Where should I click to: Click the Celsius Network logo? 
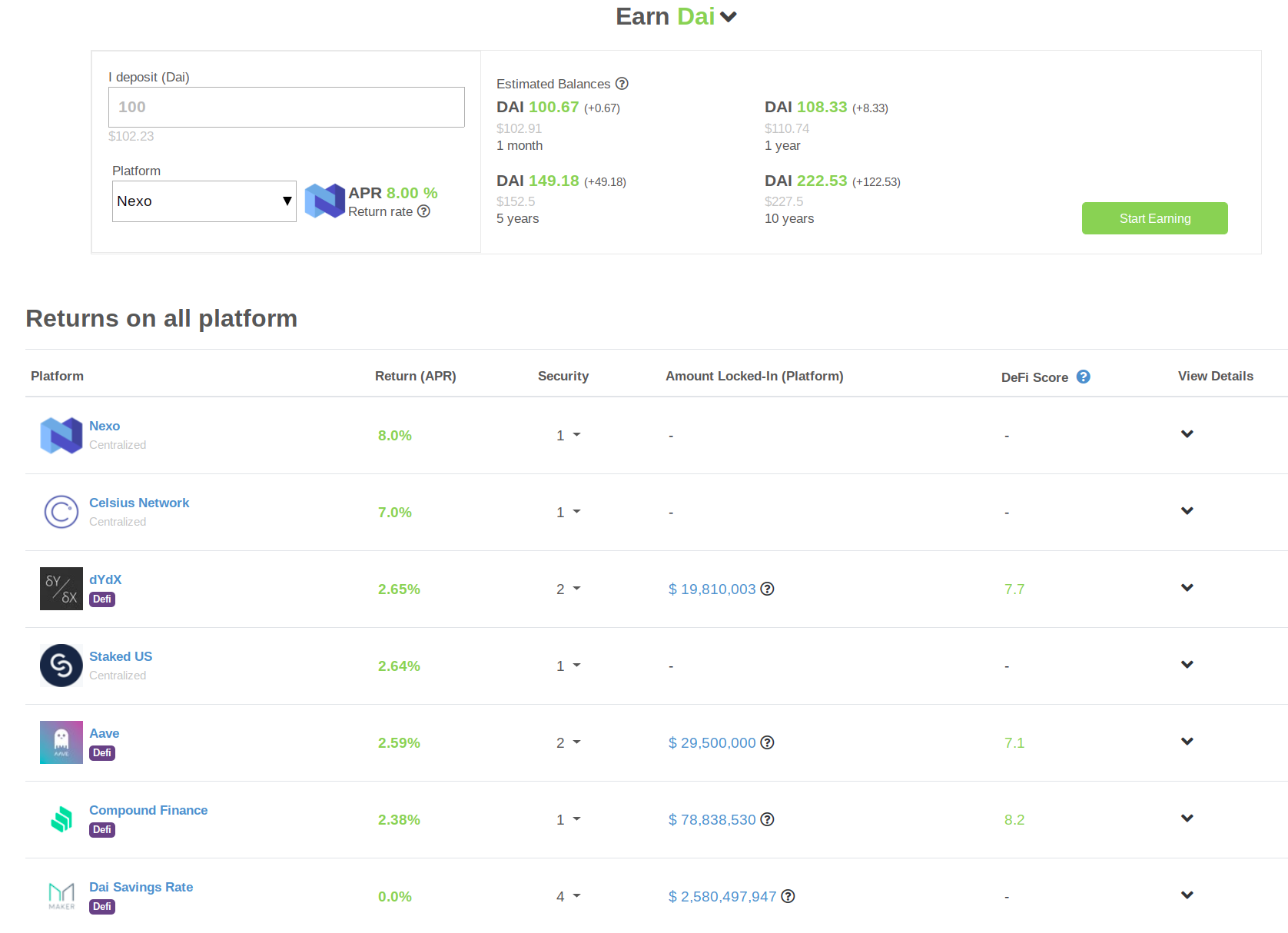[x=61, y=512]
